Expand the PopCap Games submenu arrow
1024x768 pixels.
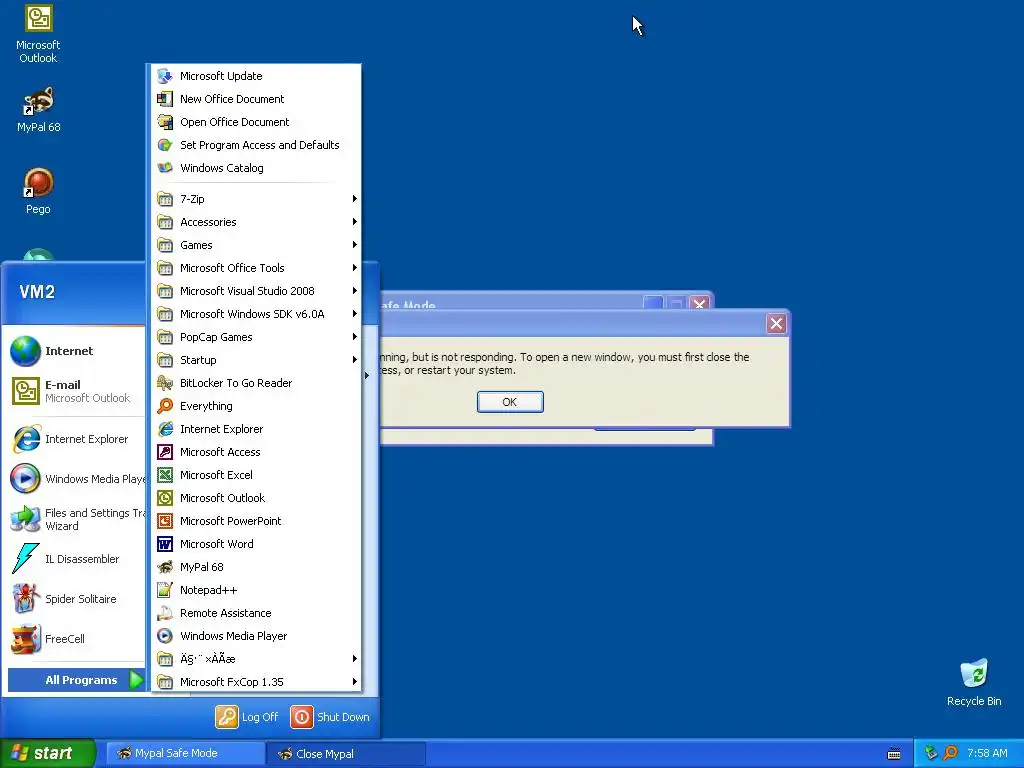(x=355, y=337)
